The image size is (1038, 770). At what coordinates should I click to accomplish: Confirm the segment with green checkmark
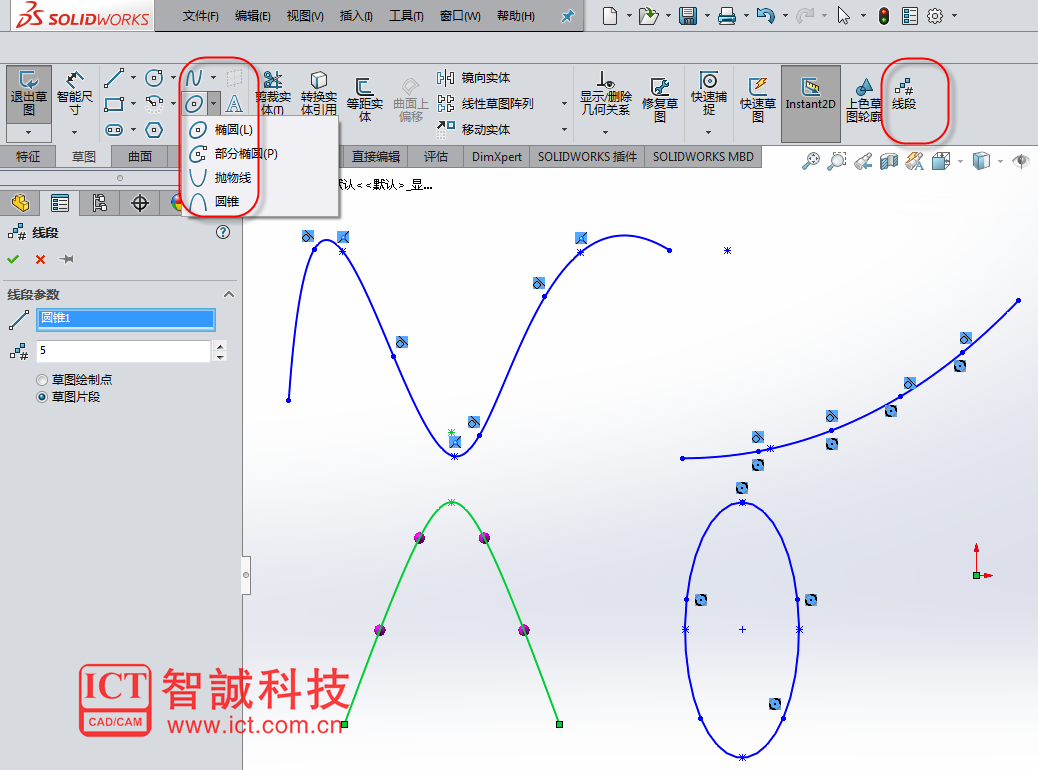pos(13,259)
